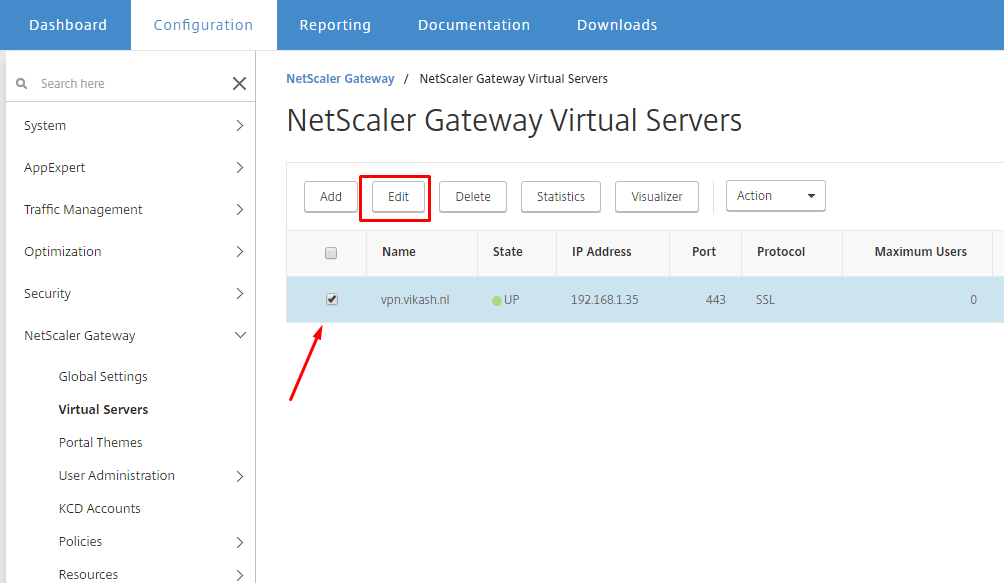
Task: Click the Add button
Action: [x=330, y=196]
